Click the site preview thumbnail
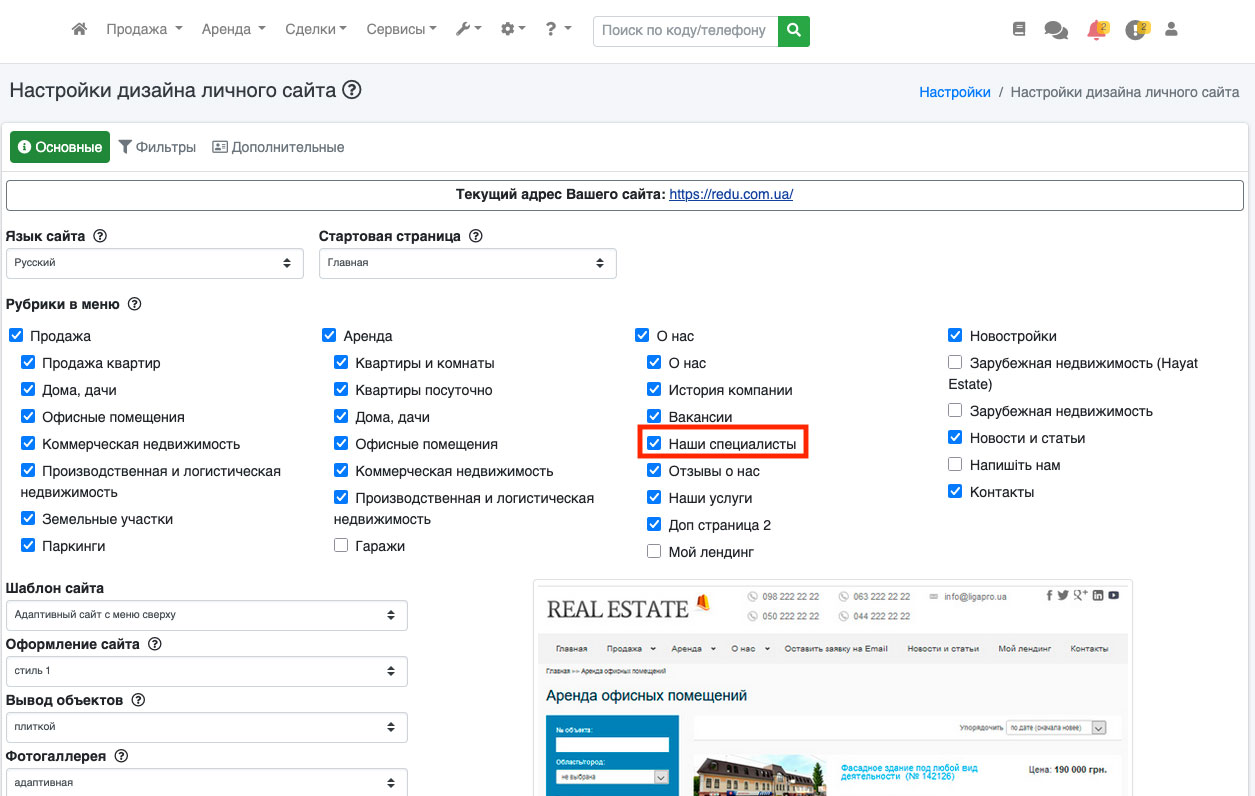This screenshot has width=1255, height=796. point(832,688)
